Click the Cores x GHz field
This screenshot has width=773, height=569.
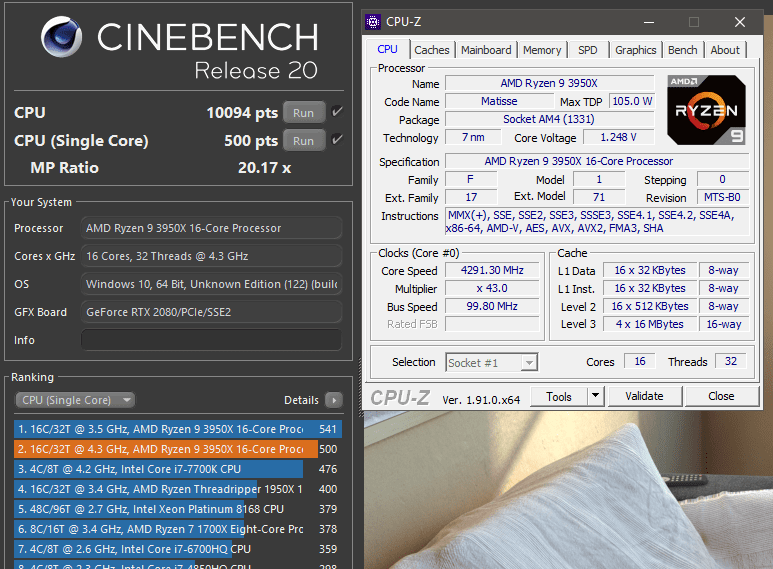click(211, 256)
